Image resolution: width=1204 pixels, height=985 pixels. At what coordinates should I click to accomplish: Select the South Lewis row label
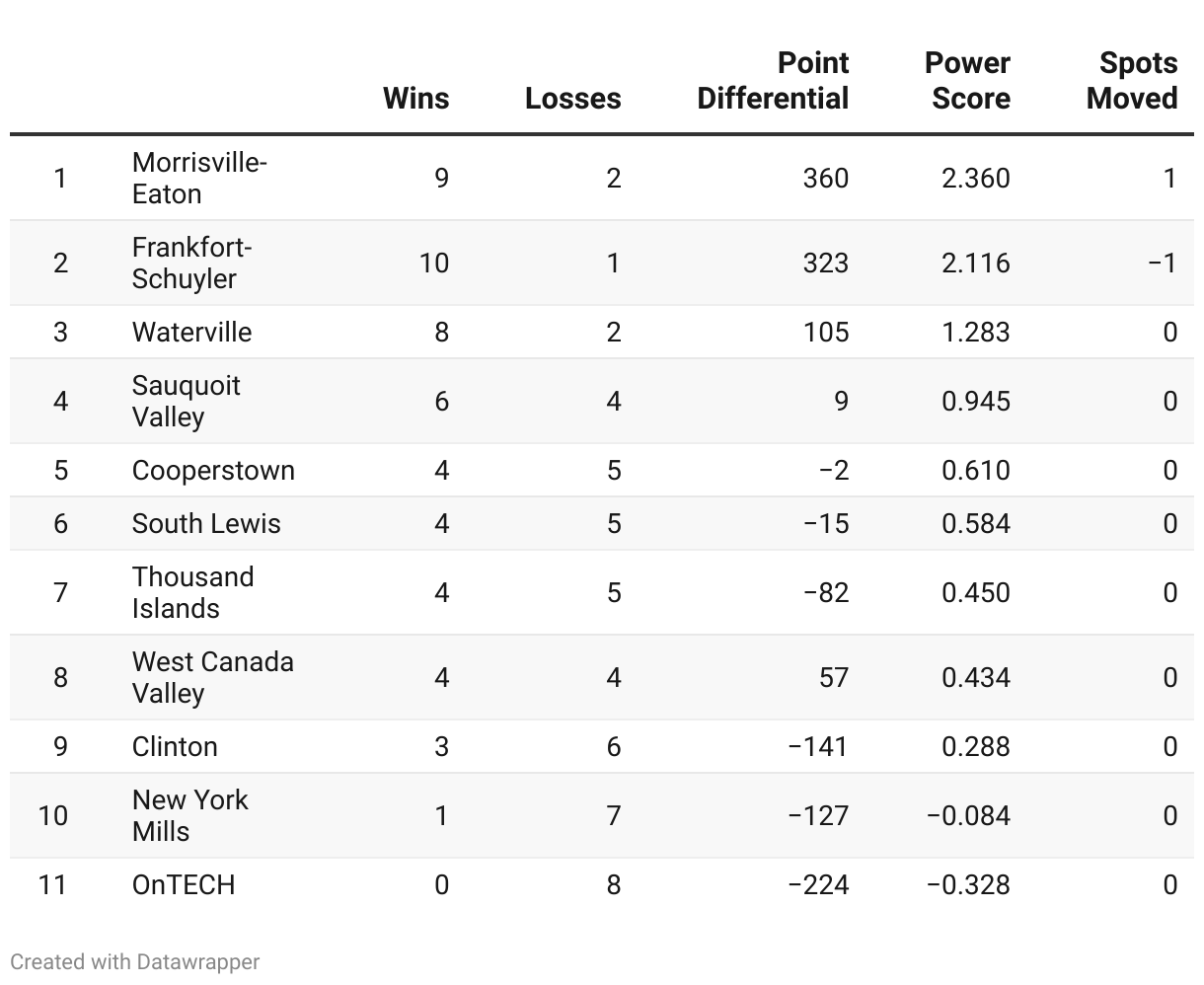(x=206, y=523)
